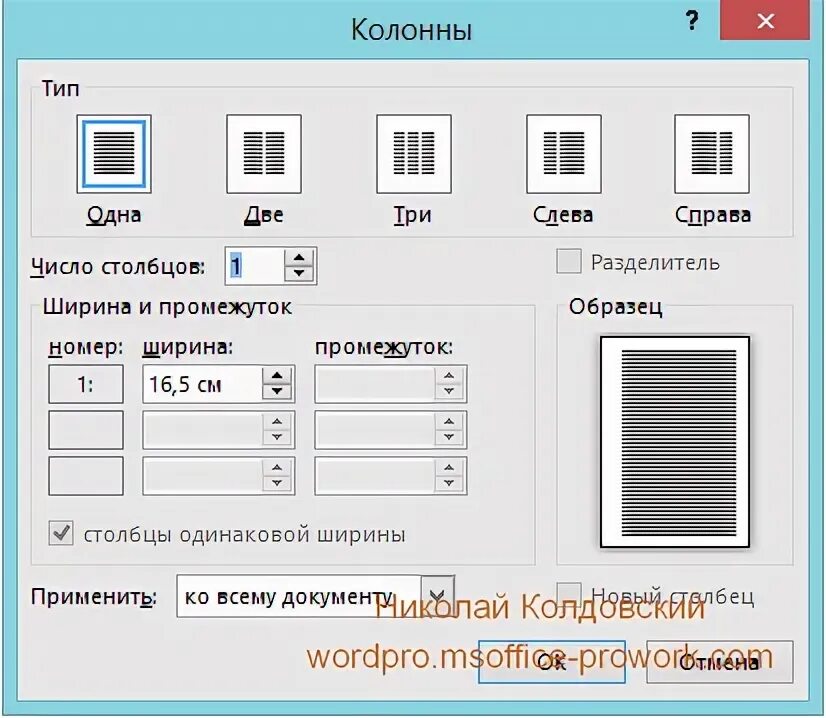Select the Одна single-column preset icon
The width and height of the screenshot is (826, 718).
(114, 154)
